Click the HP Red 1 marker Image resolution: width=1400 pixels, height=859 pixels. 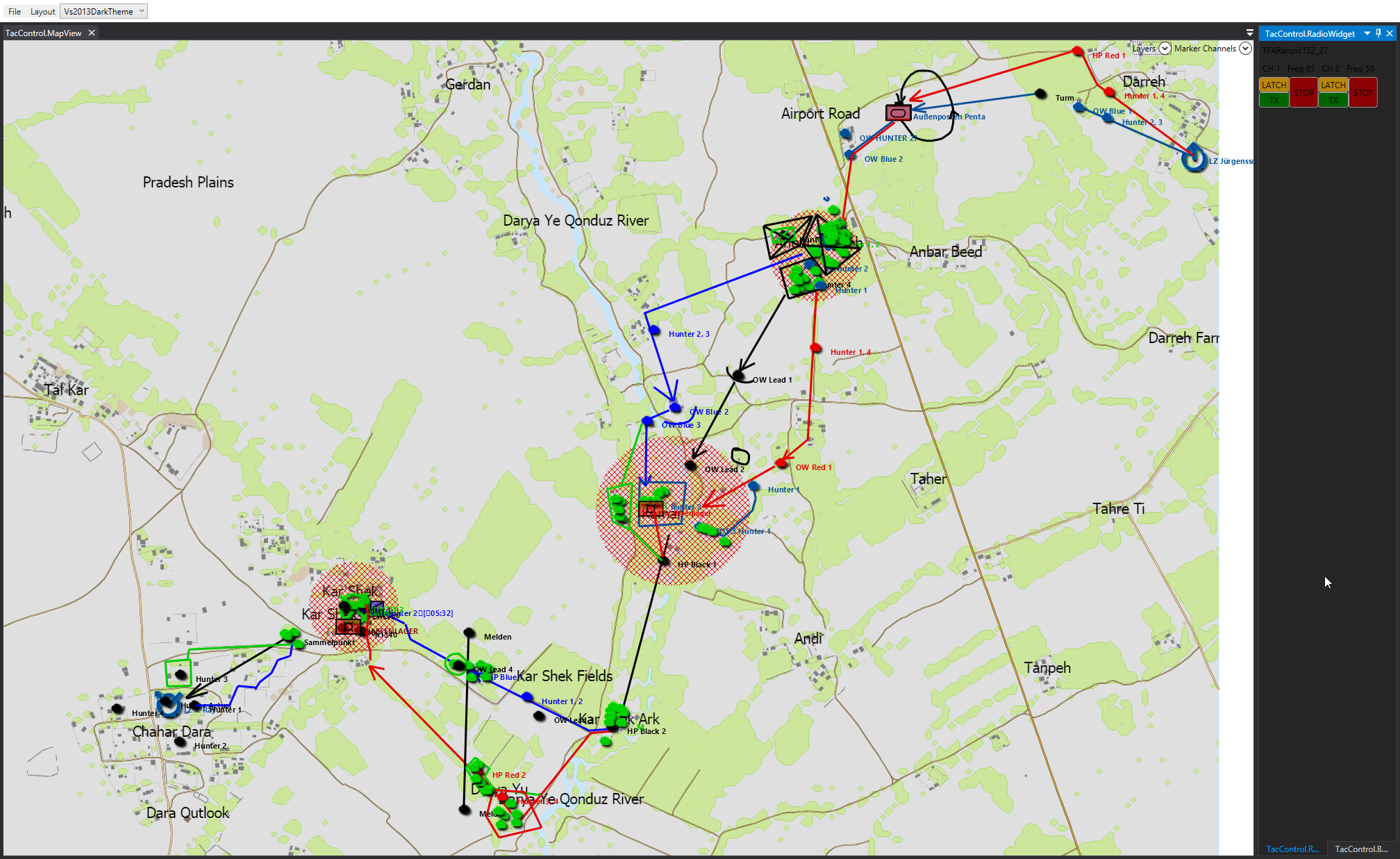coord(1078,51)
